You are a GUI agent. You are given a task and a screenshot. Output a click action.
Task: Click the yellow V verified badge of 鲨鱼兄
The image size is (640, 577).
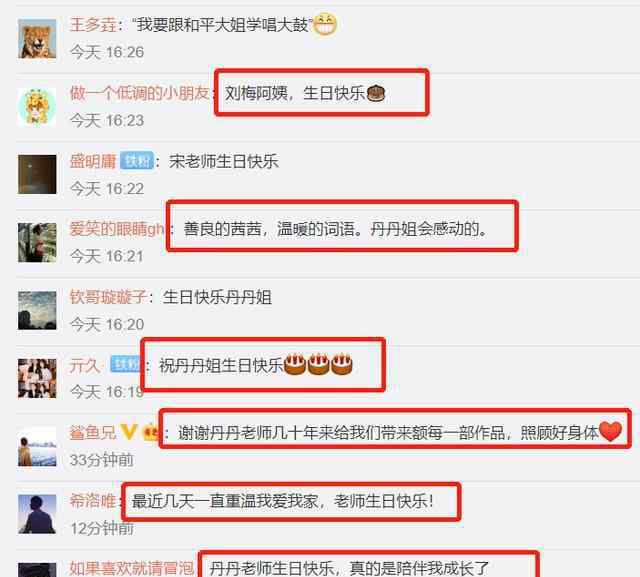[x=129, y=432]
